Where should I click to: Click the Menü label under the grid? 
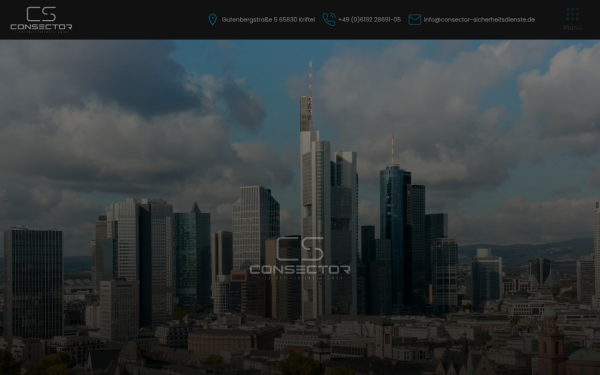[572, 28]
